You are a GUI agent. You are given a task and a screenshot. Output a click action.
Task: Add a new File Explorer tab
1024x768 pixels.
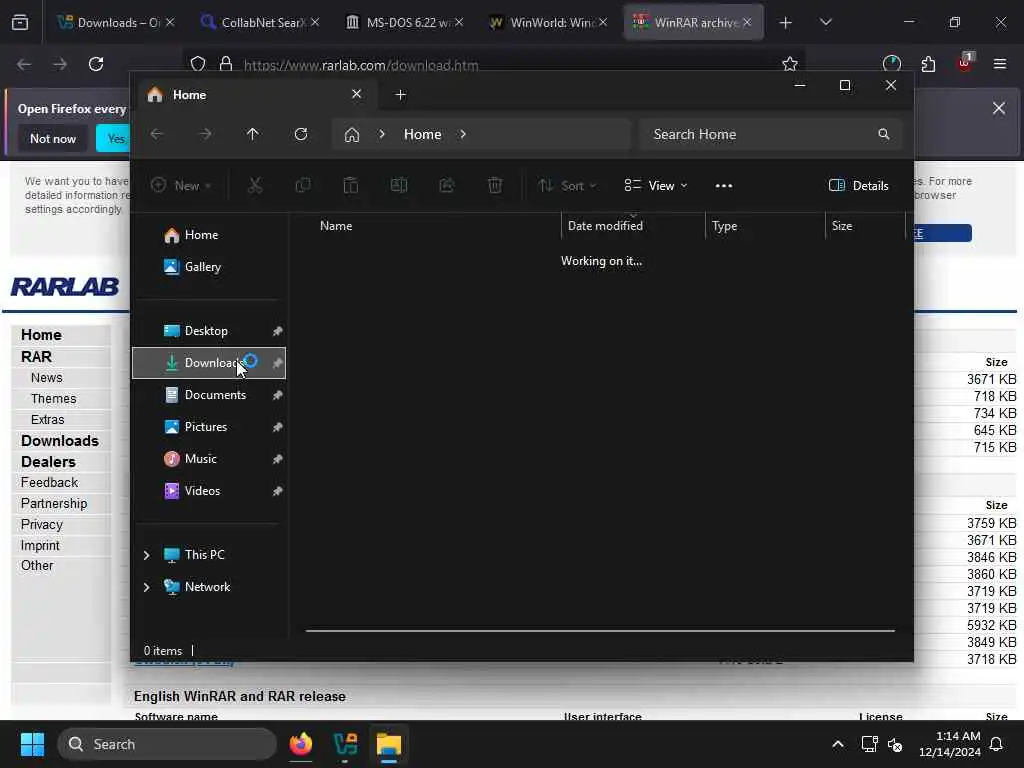click(x=401, y=95)
